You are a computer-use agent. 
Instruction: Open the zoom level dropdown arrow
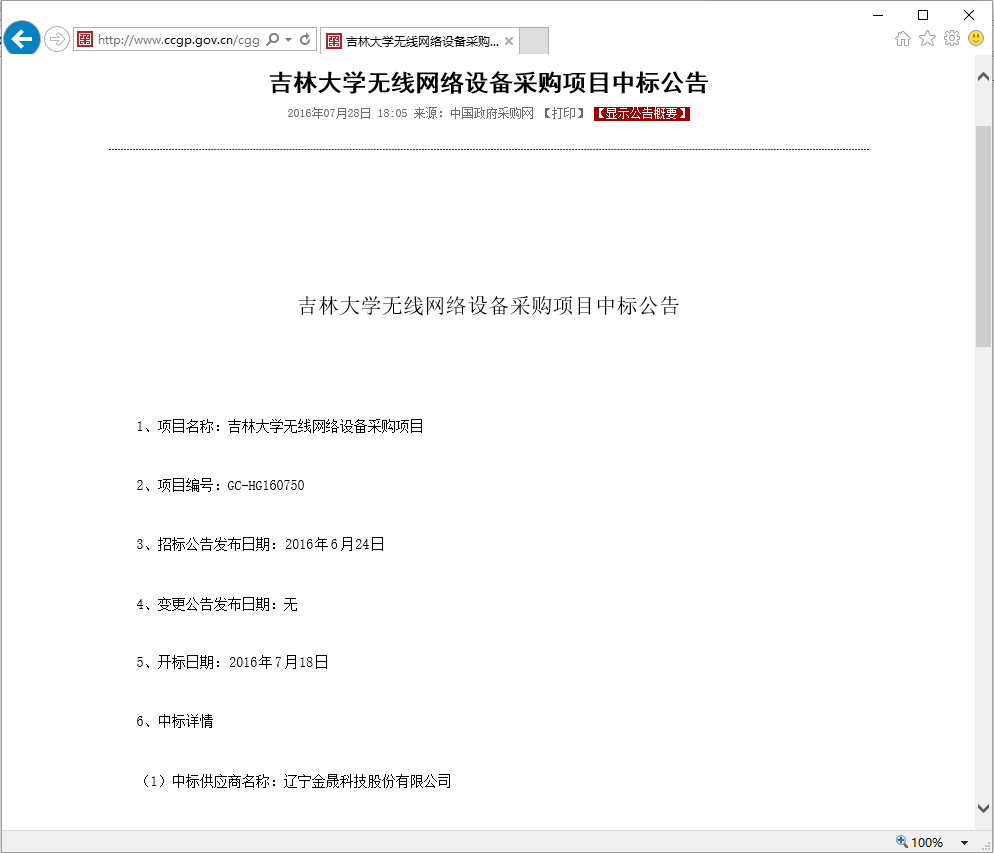pyautogui.click(x=964, y=843)
